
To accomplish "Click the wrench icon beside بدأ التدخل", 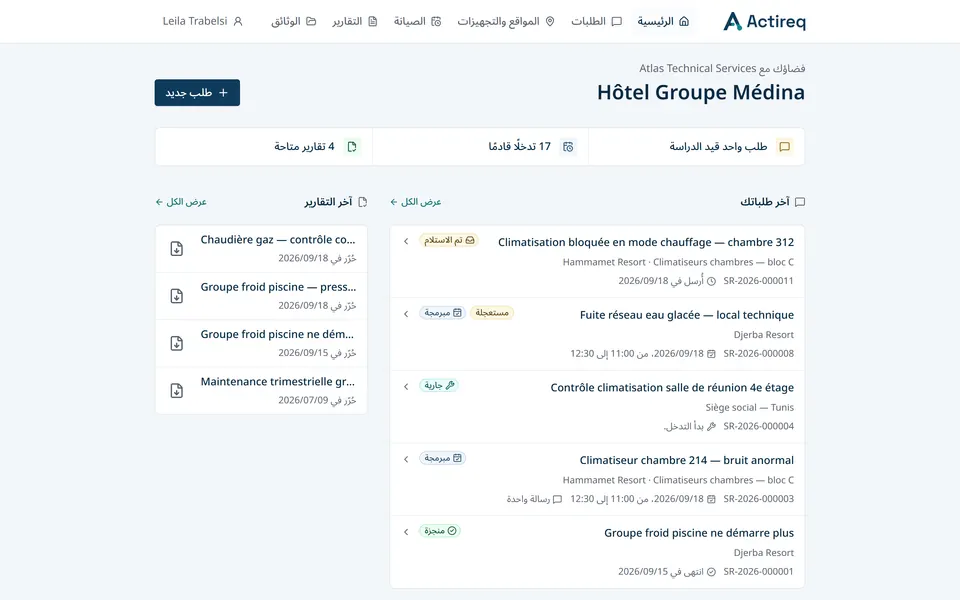I will click(x=711, y=426).
